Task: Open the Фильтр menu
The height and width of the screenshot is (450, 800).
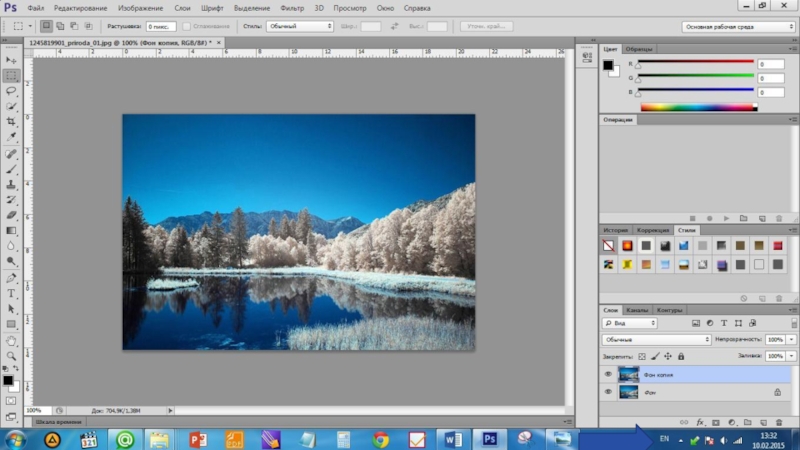Action: tap(292, 8)
